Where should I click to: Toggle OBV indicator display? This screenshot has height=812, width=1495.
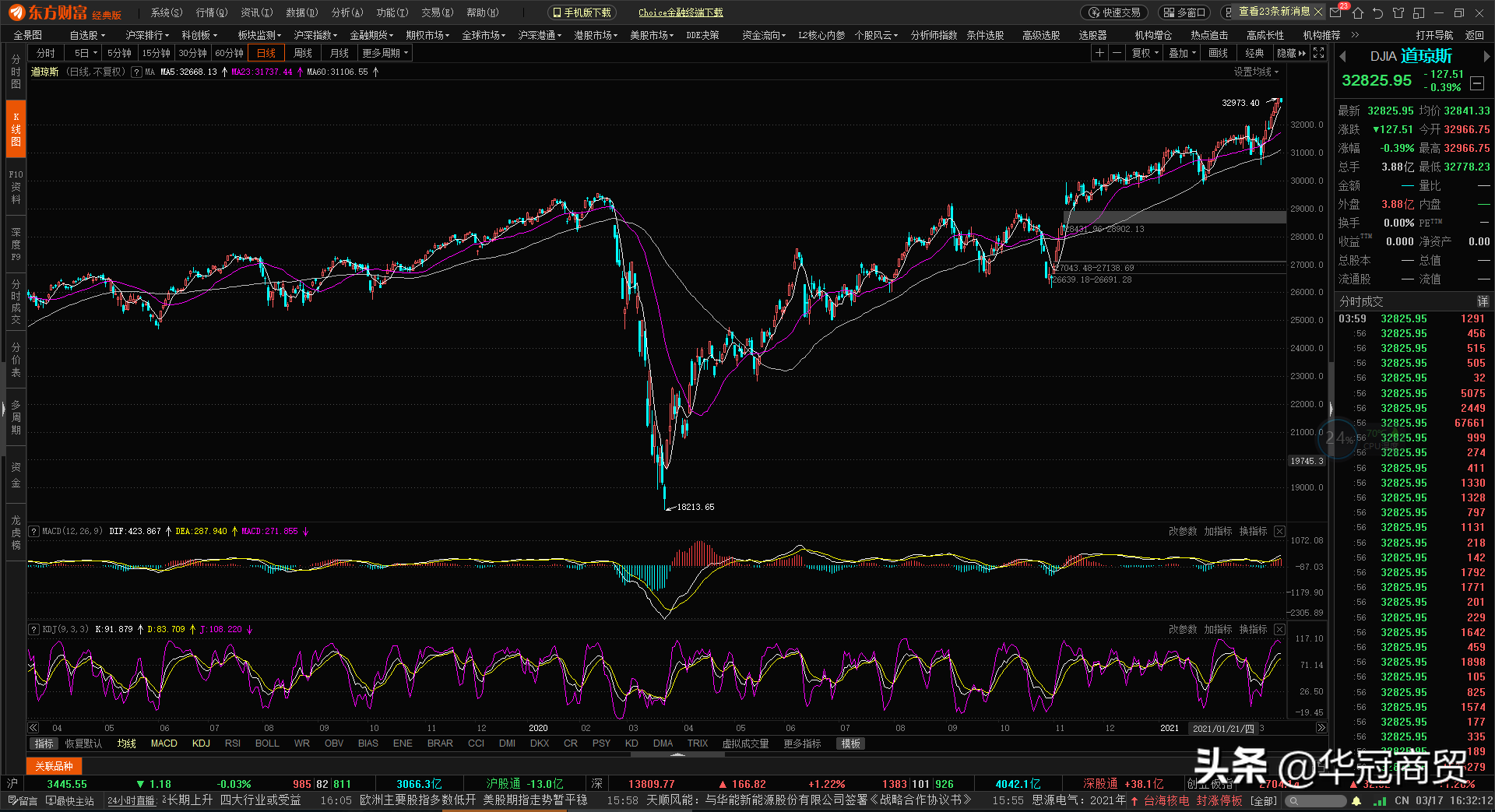click(334, 743)
